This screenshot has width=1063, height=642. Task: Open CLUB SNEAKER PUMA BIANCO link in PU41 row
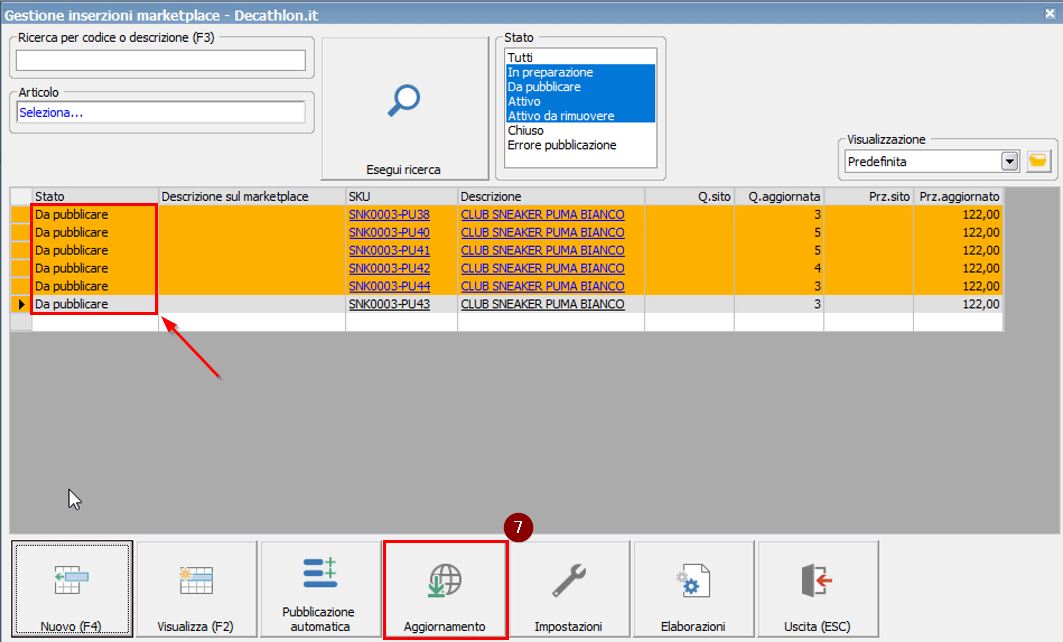point(542,250)
